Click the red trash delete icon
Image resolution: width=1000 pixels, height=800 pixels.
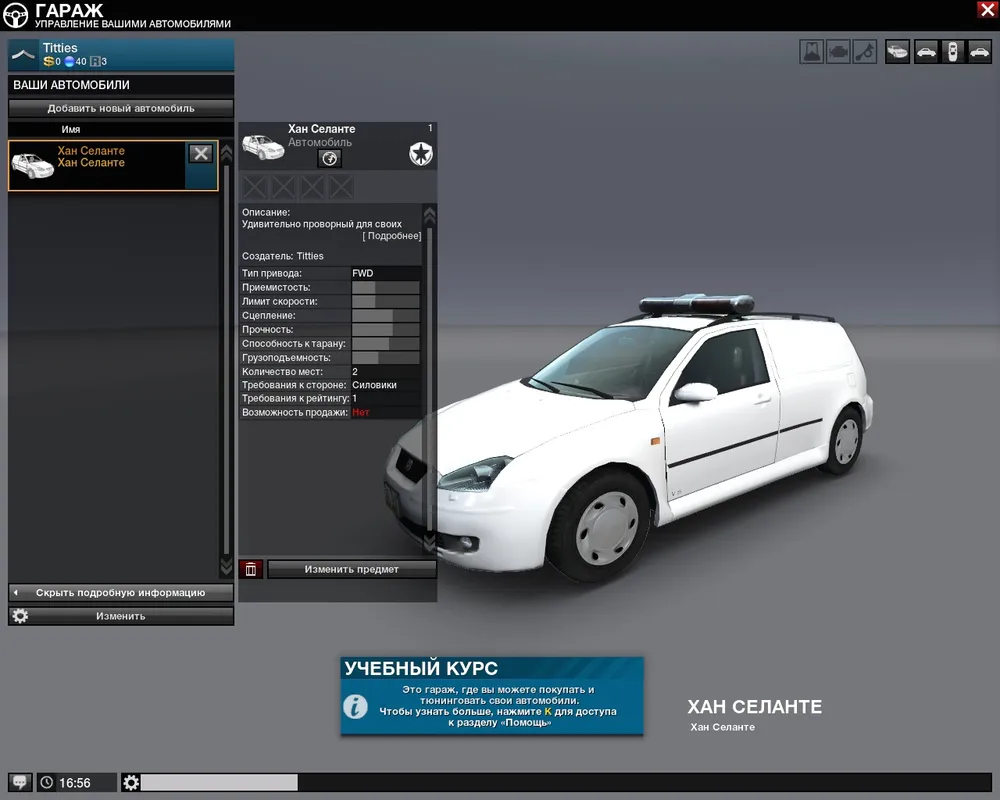point(251,569)
